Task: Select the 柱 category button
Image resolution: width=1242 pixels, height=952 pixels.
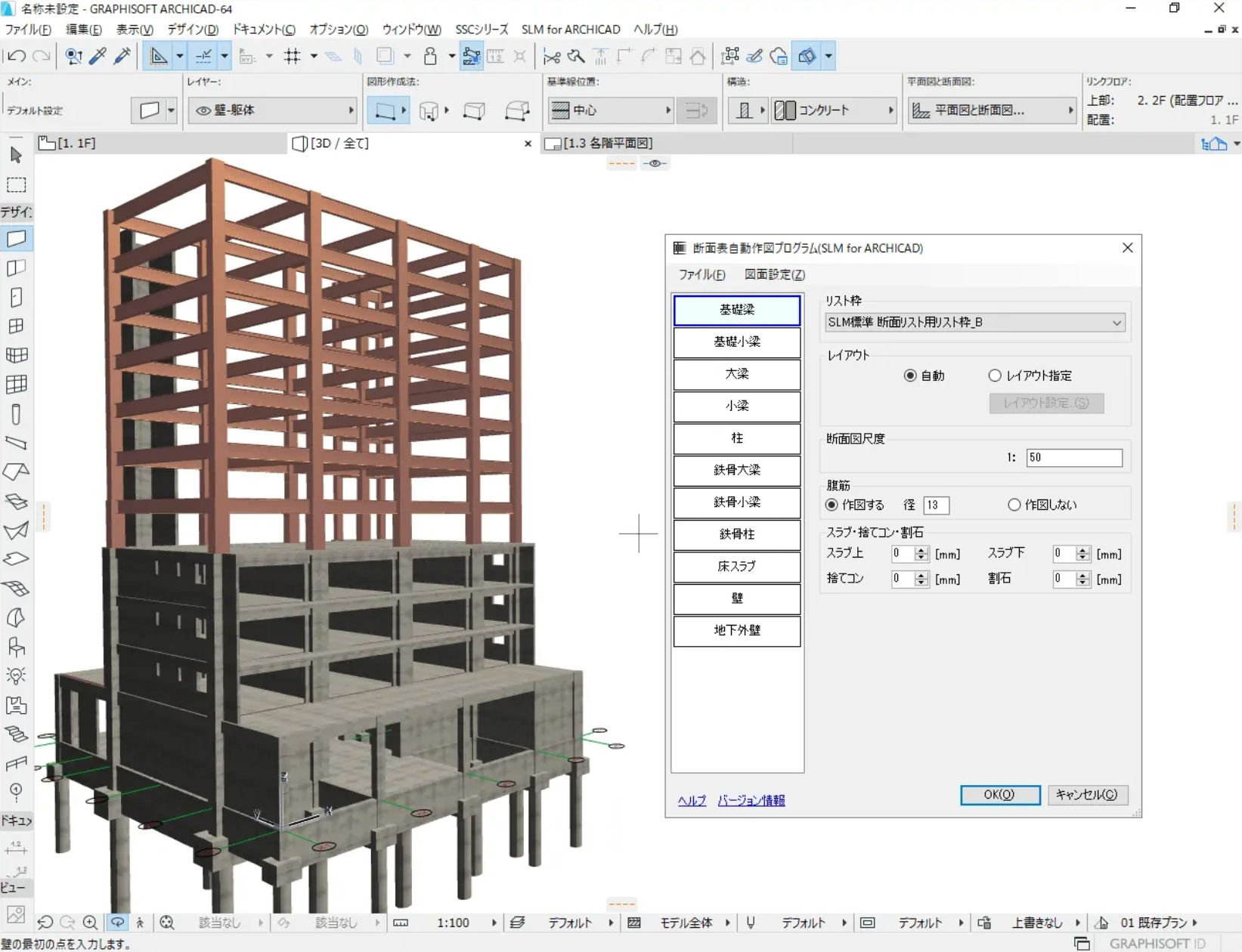Action: 737,438
